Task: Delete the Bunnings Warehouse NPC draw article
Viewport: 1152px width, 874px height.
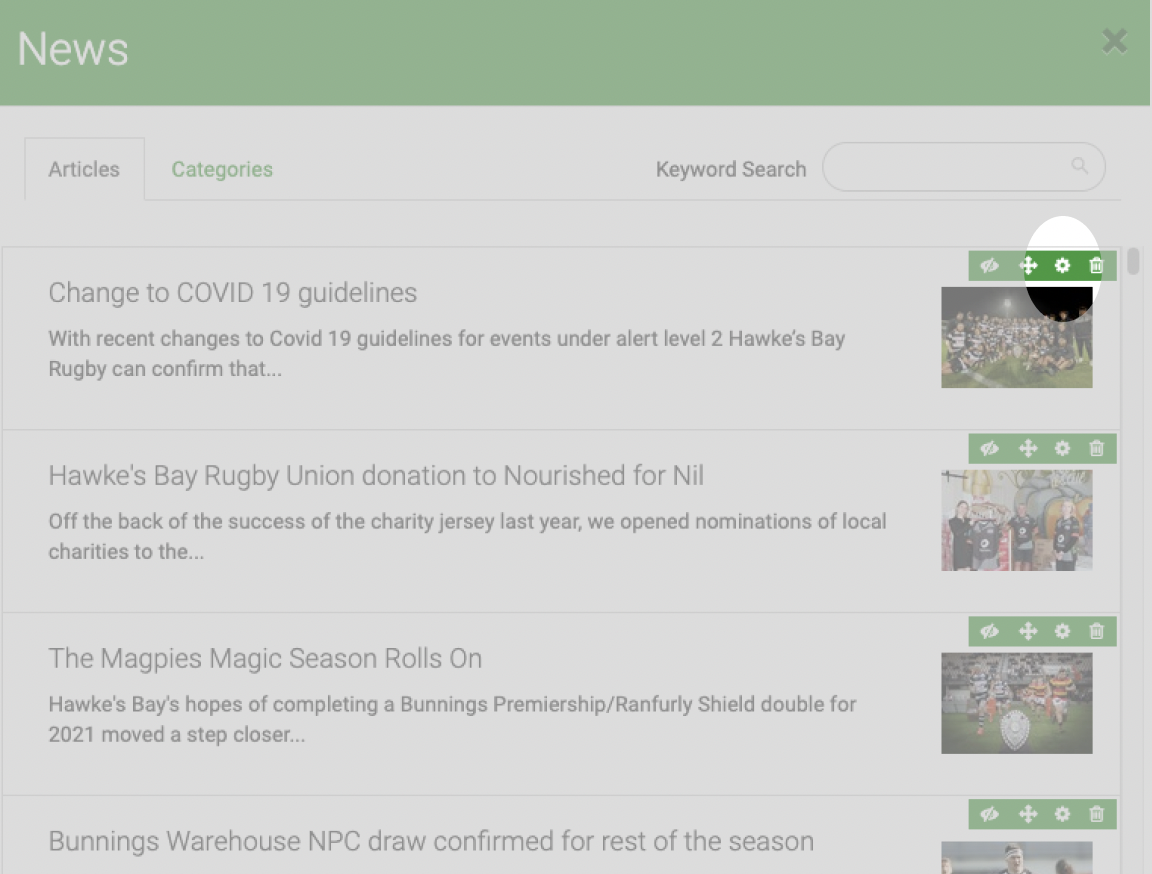Action: (x=1096, y=815)
